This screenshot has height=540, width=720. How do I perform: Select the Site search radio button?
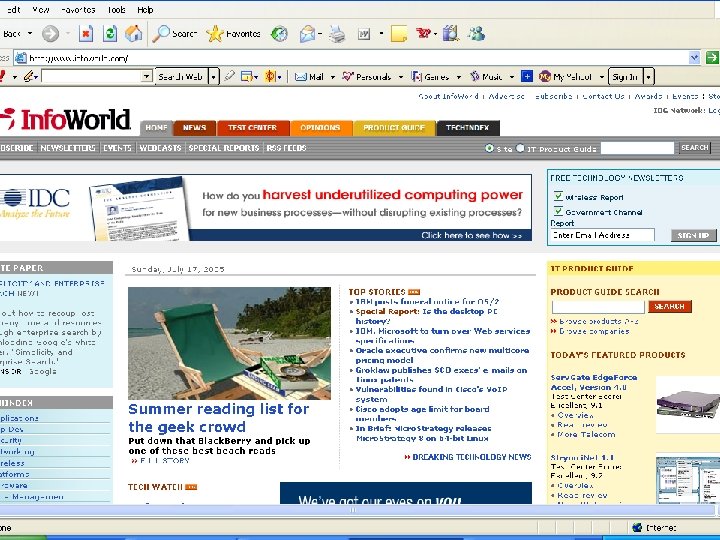coord(489,148)
